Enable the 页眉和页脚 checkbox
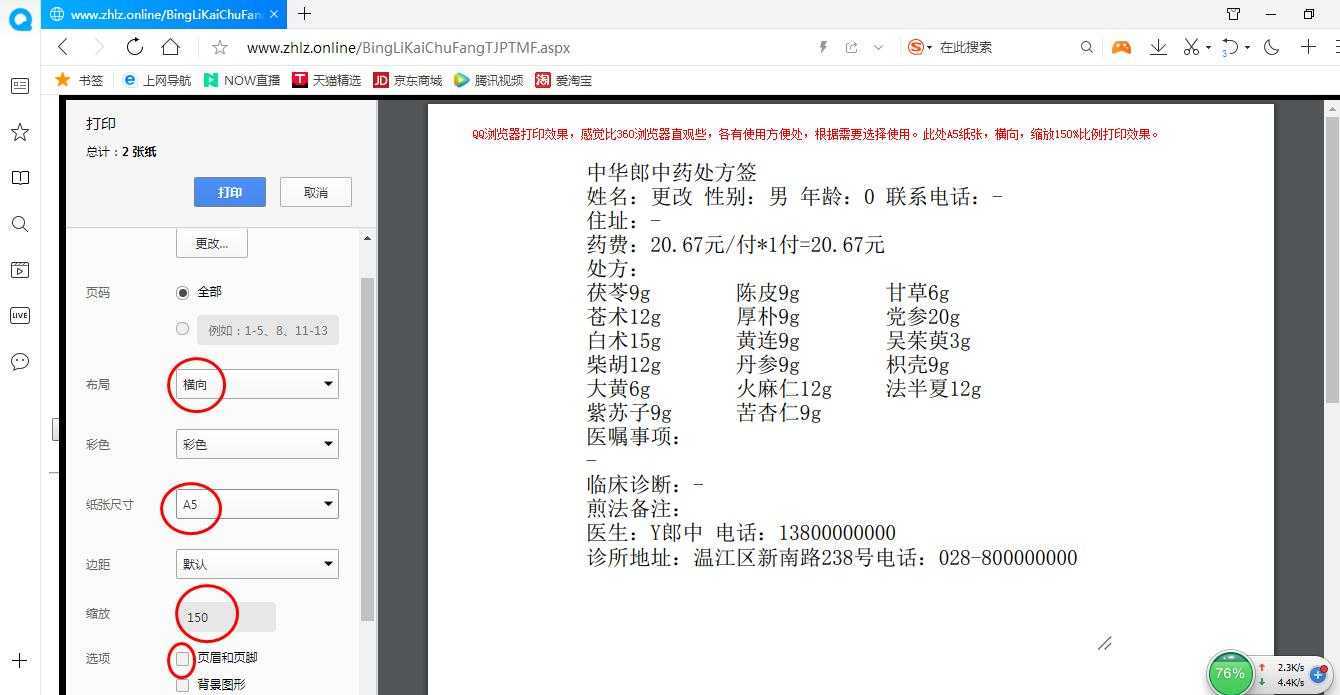This screenshot has width=1340, height=695. [x=182, y=658]
